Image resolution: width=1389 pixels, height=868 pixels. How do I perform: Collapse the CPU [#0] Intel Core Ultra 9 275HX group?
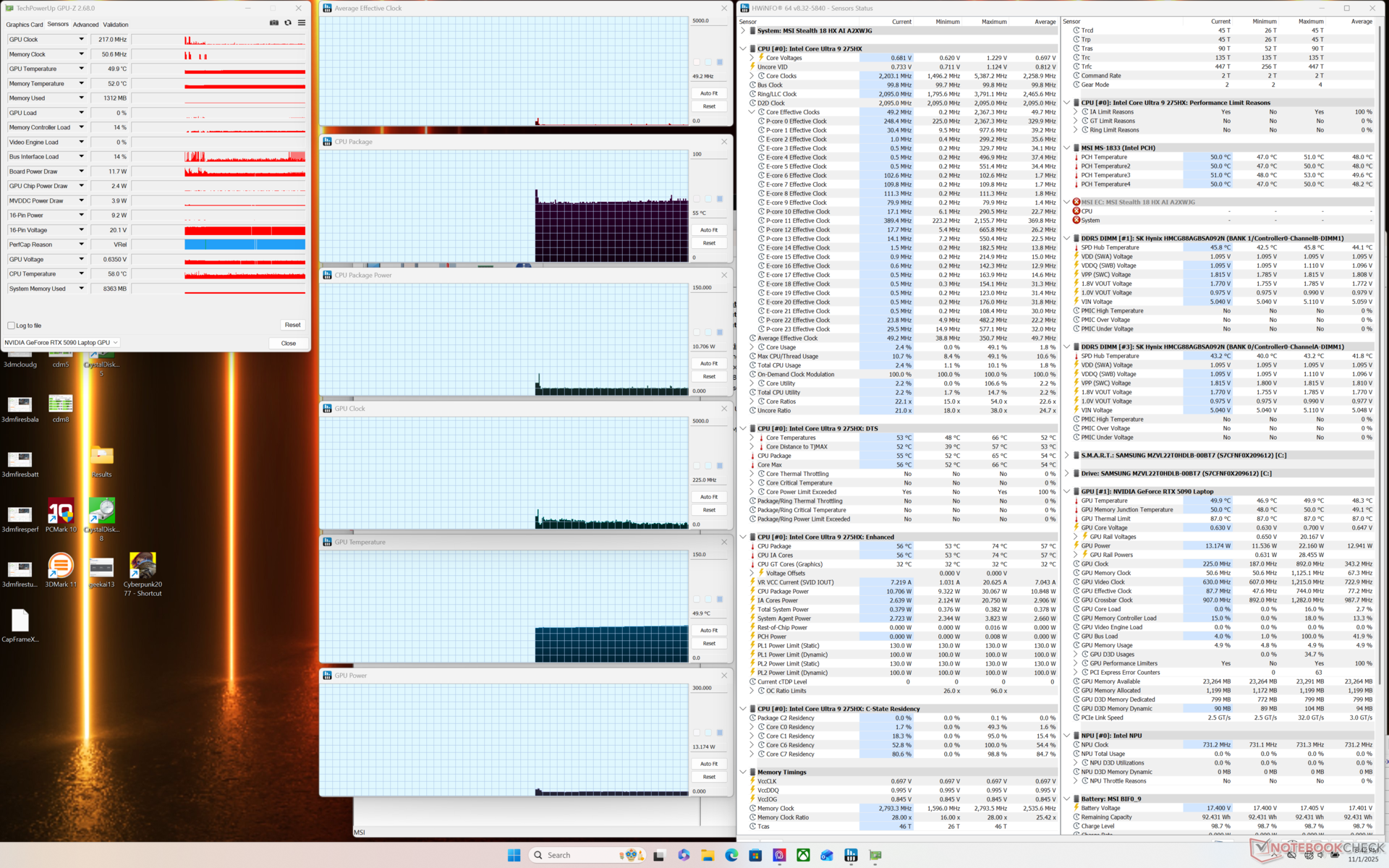point(743,49)
